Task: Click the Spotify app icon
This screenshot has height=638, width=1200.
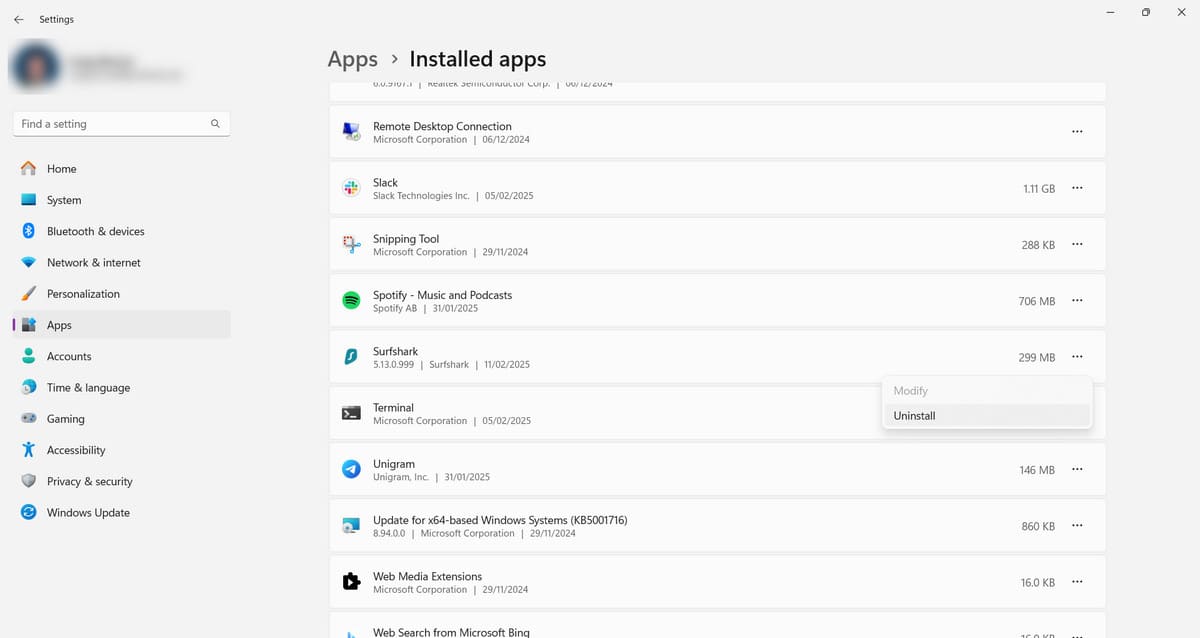Action: click(351, 300)
